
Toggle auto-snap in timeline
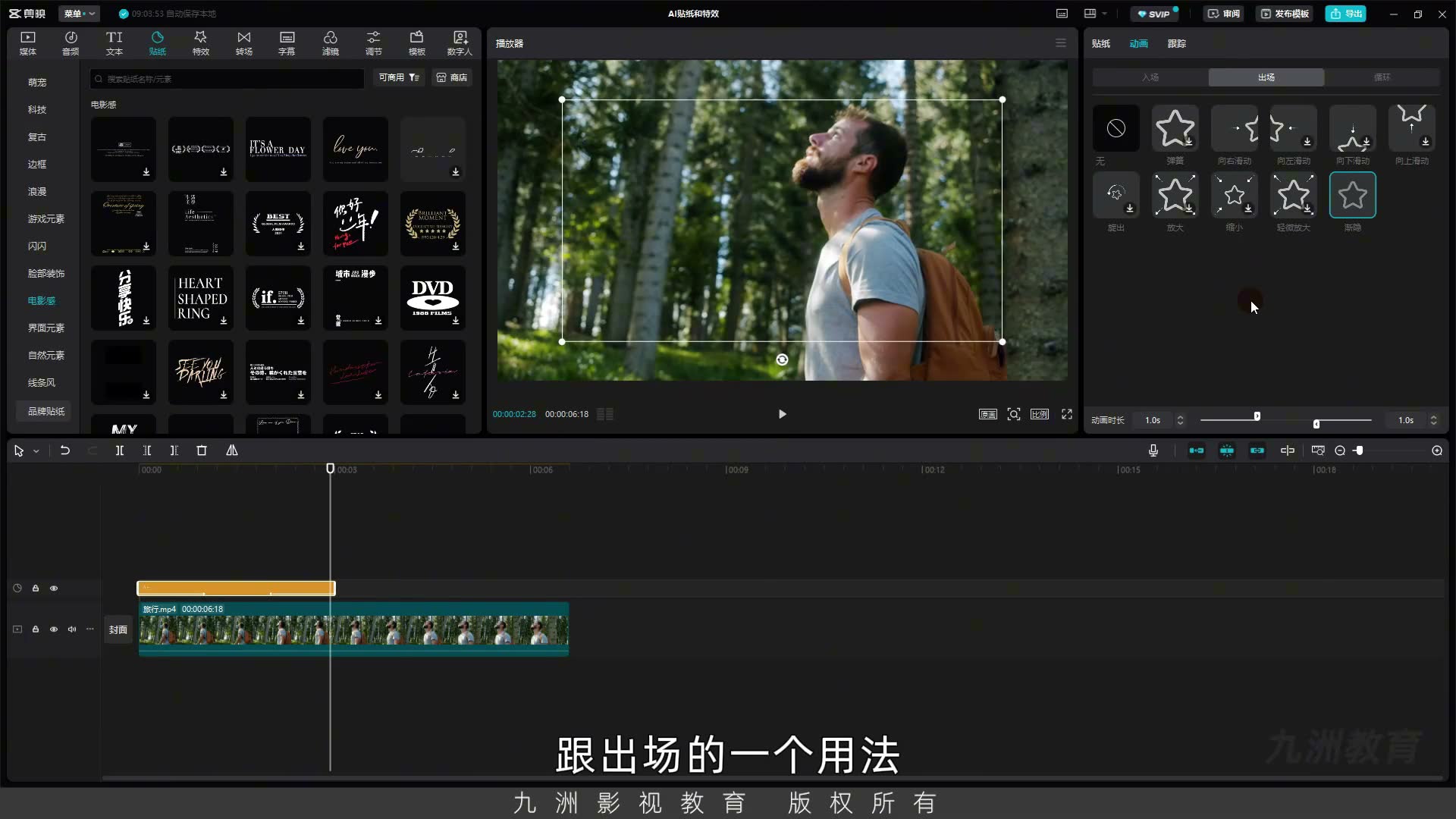(1226, 450)
